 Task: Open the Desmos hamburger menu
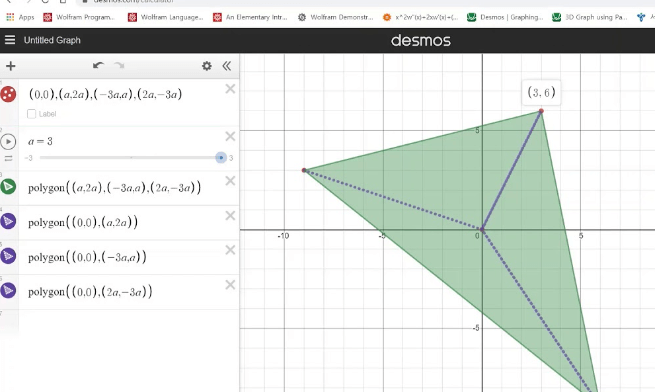tap(10, 40)
